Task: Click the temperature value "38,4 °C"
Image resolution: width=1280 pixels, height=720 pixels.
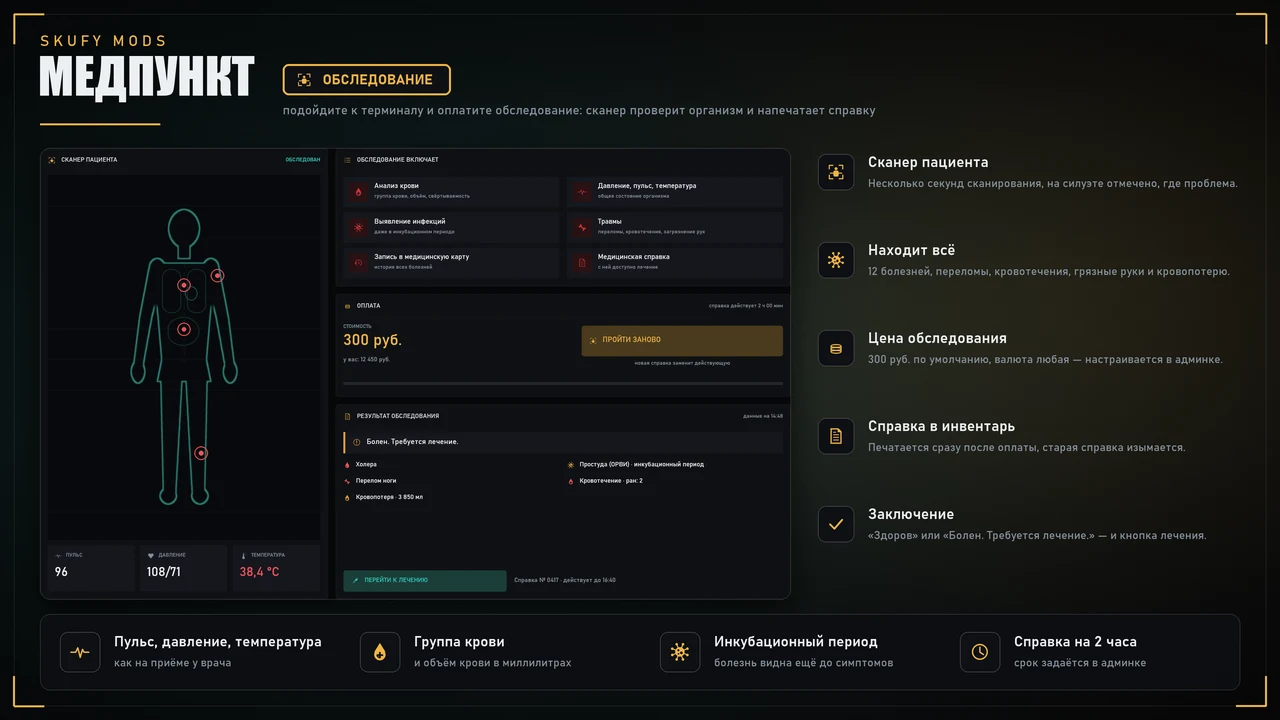Action: pyautogui.click(x=259, y=573)
